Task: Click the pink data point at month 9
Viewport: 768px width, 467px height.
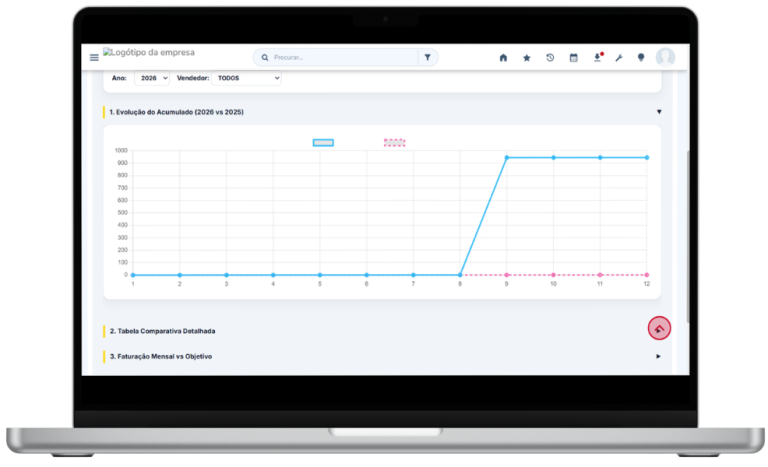Action: [507, 275]
